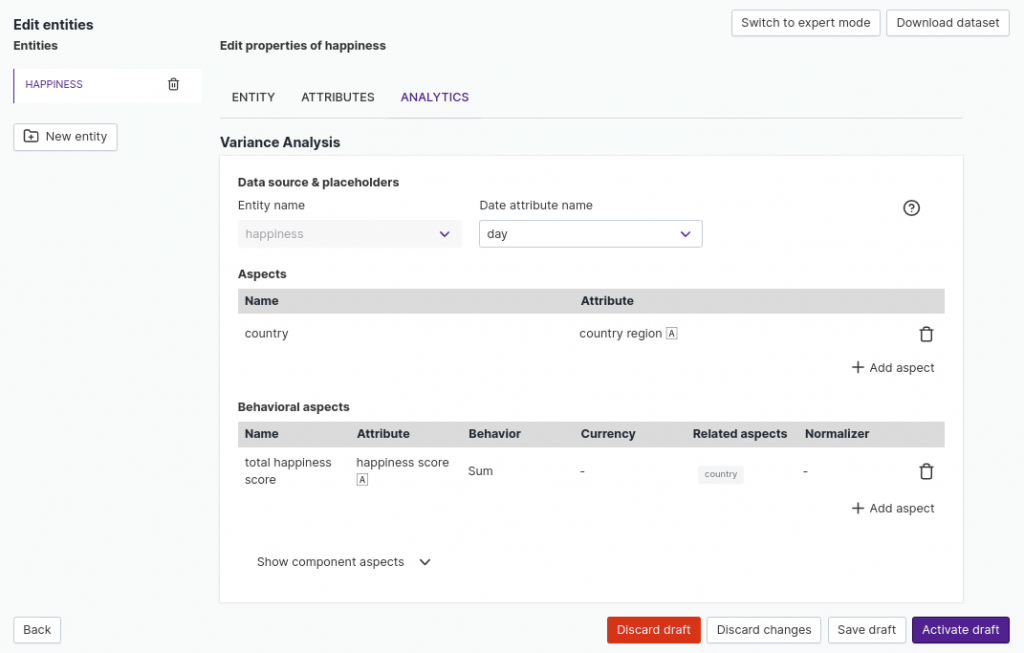Delete the HAPPINESS entity with trash icon
Screen dimensions: 1024x653
click(173, 84)
